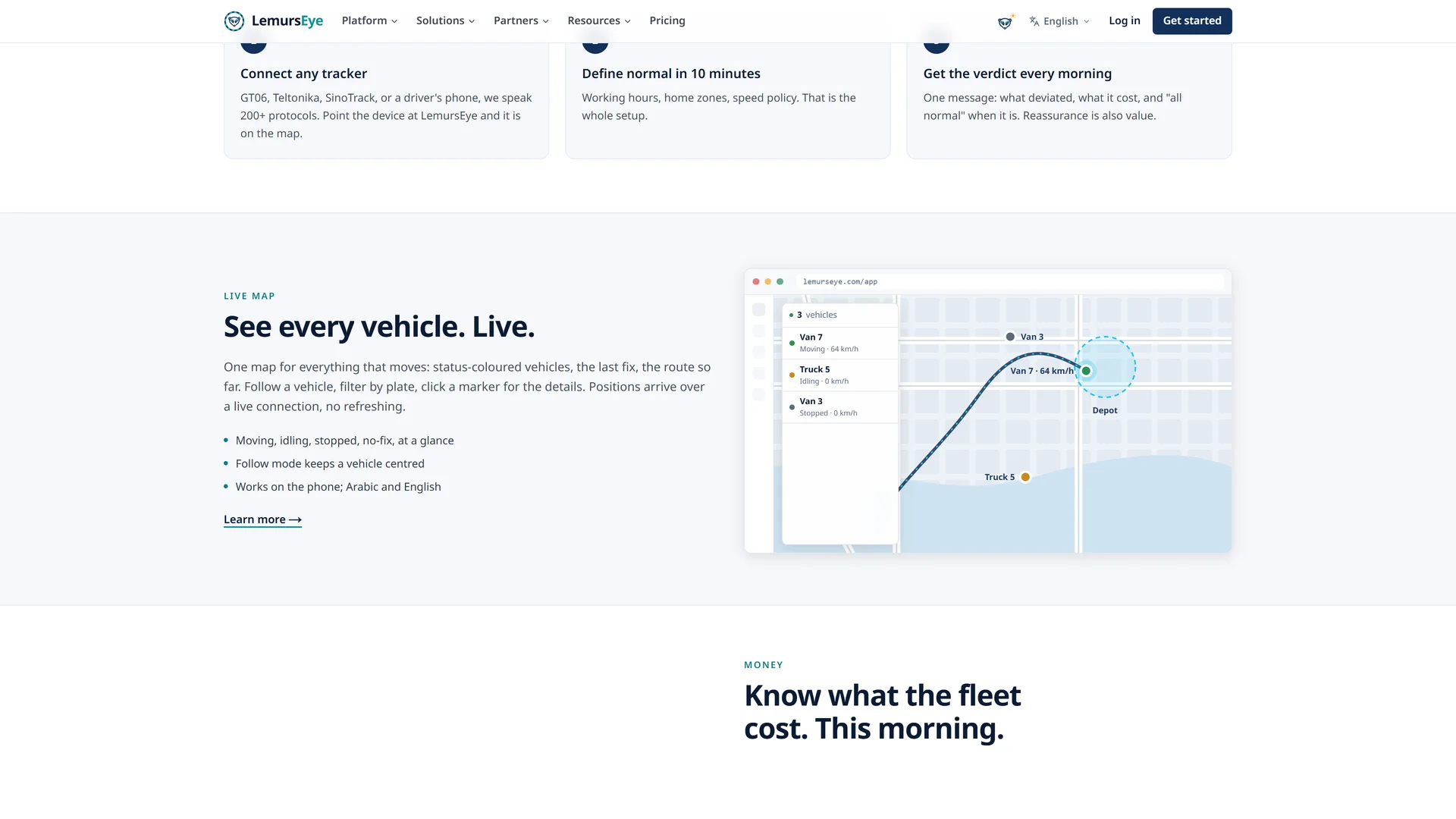Click the Get started button
Screen dimensions: 1456x819
pyautogui.click(x=1192, y=21)
